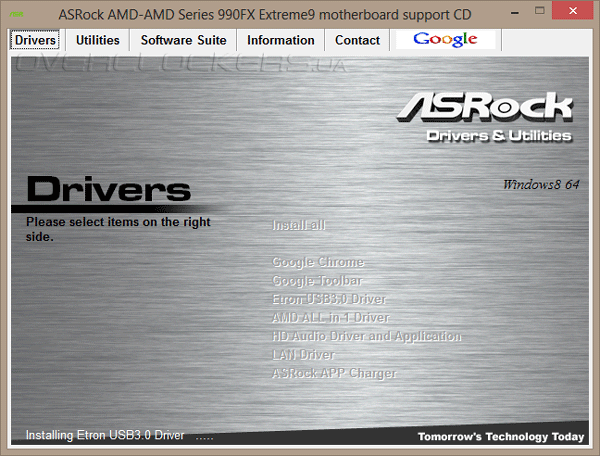Viewport: 600px width, 456px height.
Task: Select Google Chrome installer
Action: (x=318, y=262)
